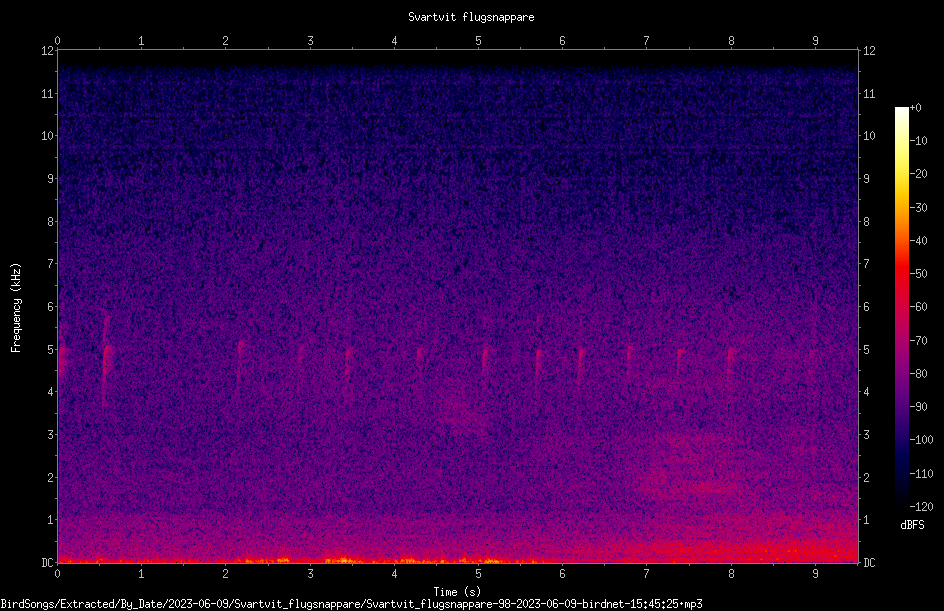Click the "-120" colorbar label
The height and width of the screenshot is (611, 944).
tap(921, 507)
